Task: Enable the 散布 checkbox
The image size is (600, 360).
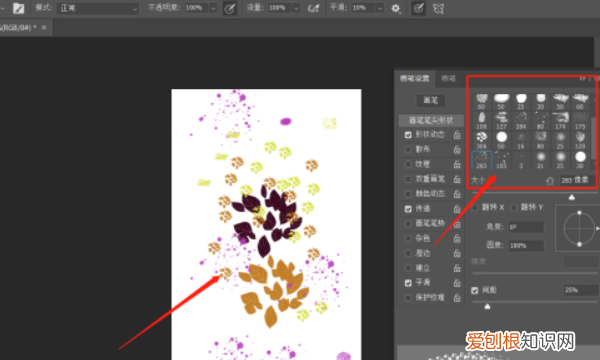Action: (408, 150)
